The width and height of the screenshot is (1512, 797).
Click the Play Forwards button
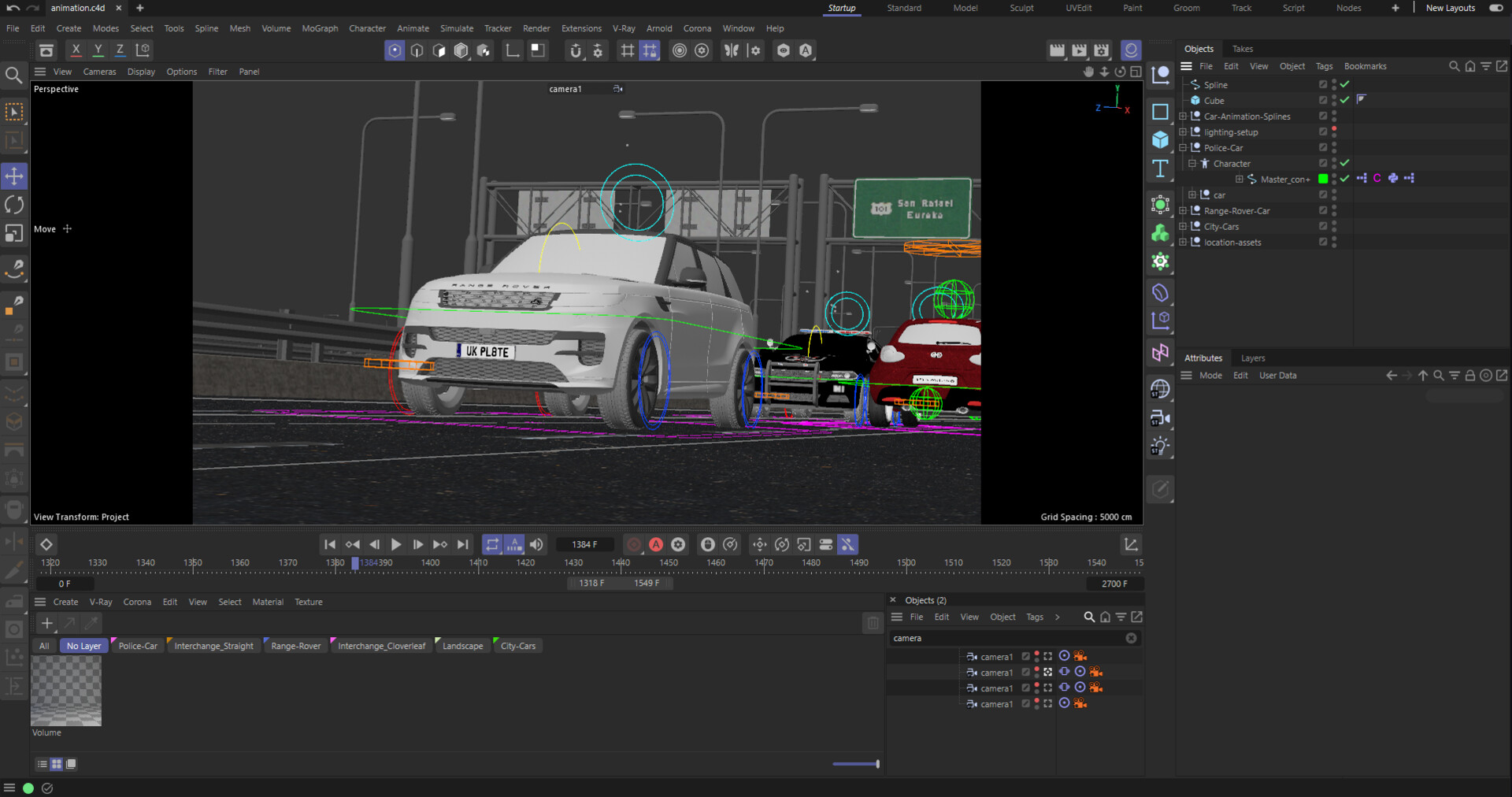click(x=396, y=544)
